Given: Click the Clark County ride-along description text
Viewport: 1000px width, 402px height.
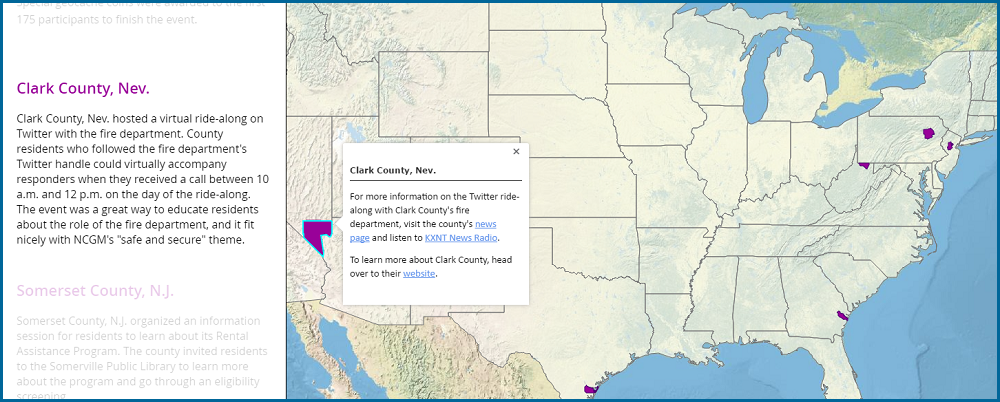Looking at the screenshot, I should tap(142, 179).
